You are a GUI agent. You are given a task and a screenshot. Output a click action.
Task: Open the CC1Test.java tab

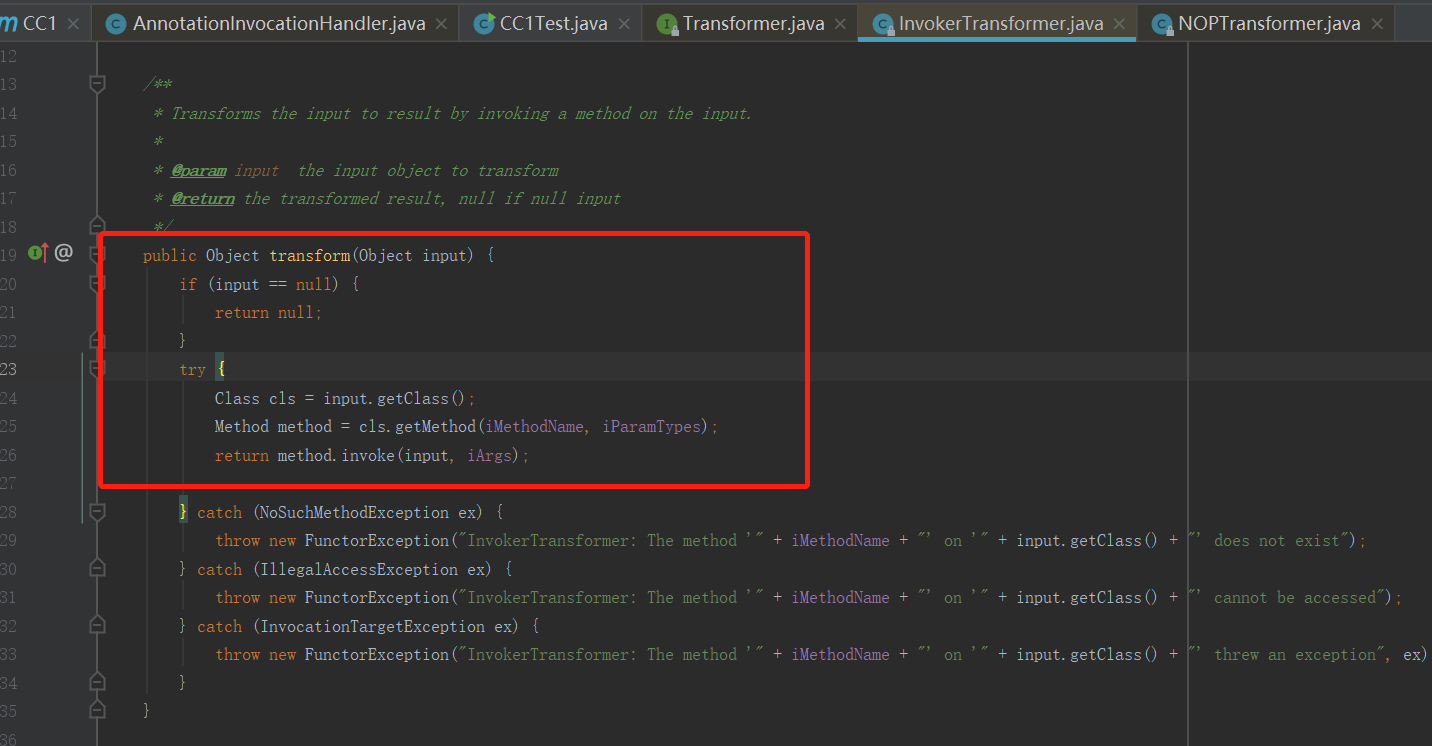pyautogui.click(x=552, y=23)
